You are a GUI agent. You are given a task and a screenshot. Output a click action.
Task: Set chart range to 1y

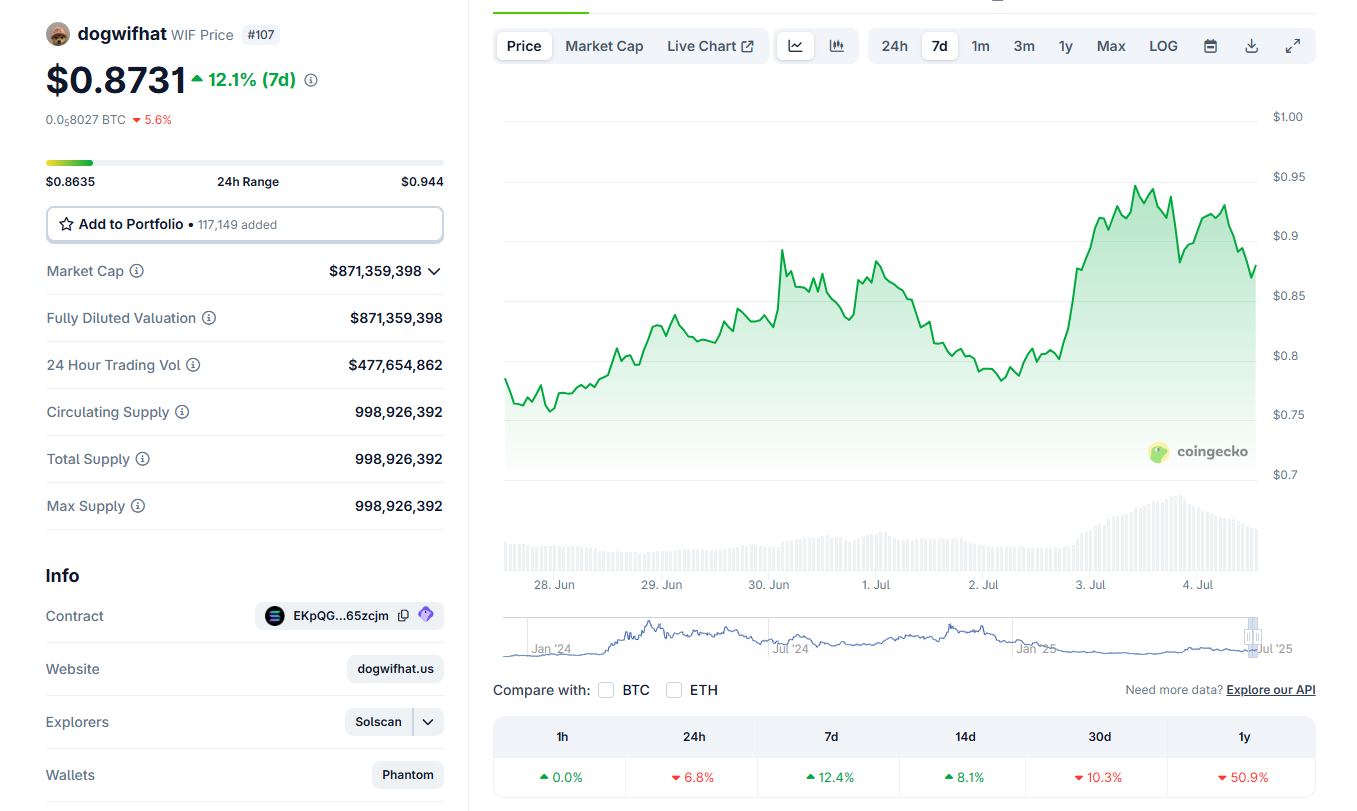tap(1066, 46)
